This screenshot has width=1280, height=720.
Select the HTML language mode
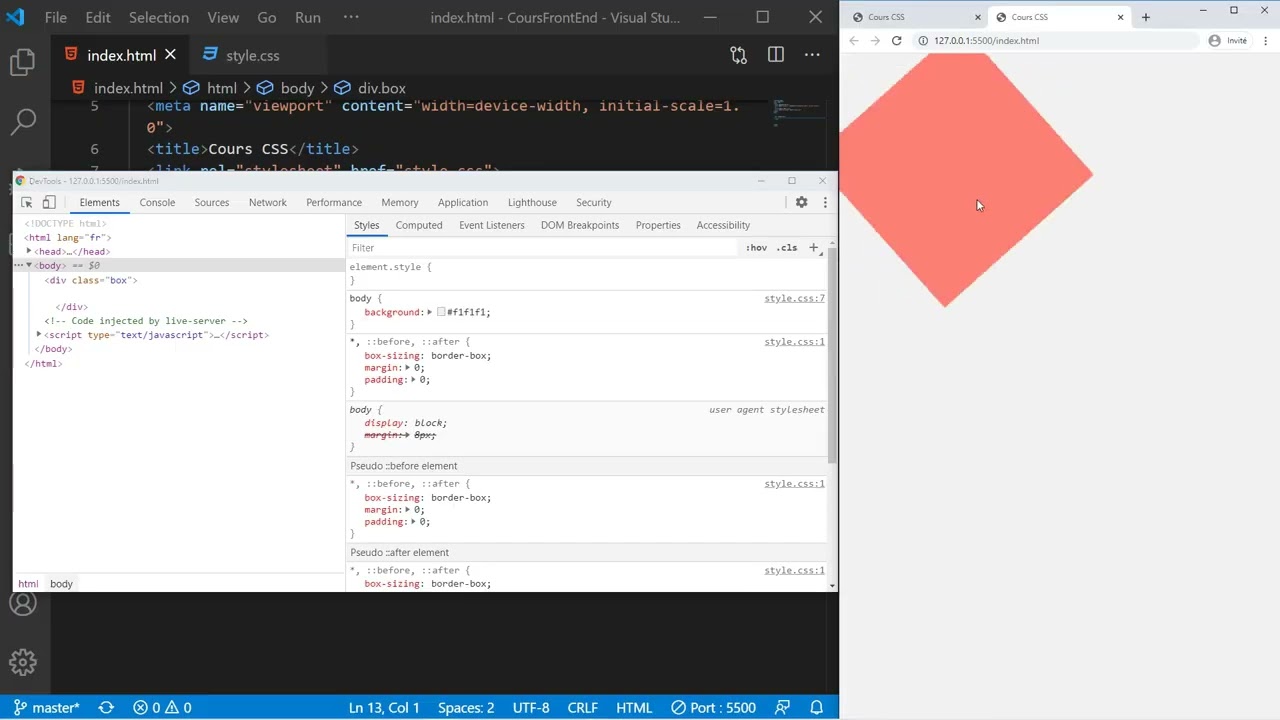click(634, 708)
